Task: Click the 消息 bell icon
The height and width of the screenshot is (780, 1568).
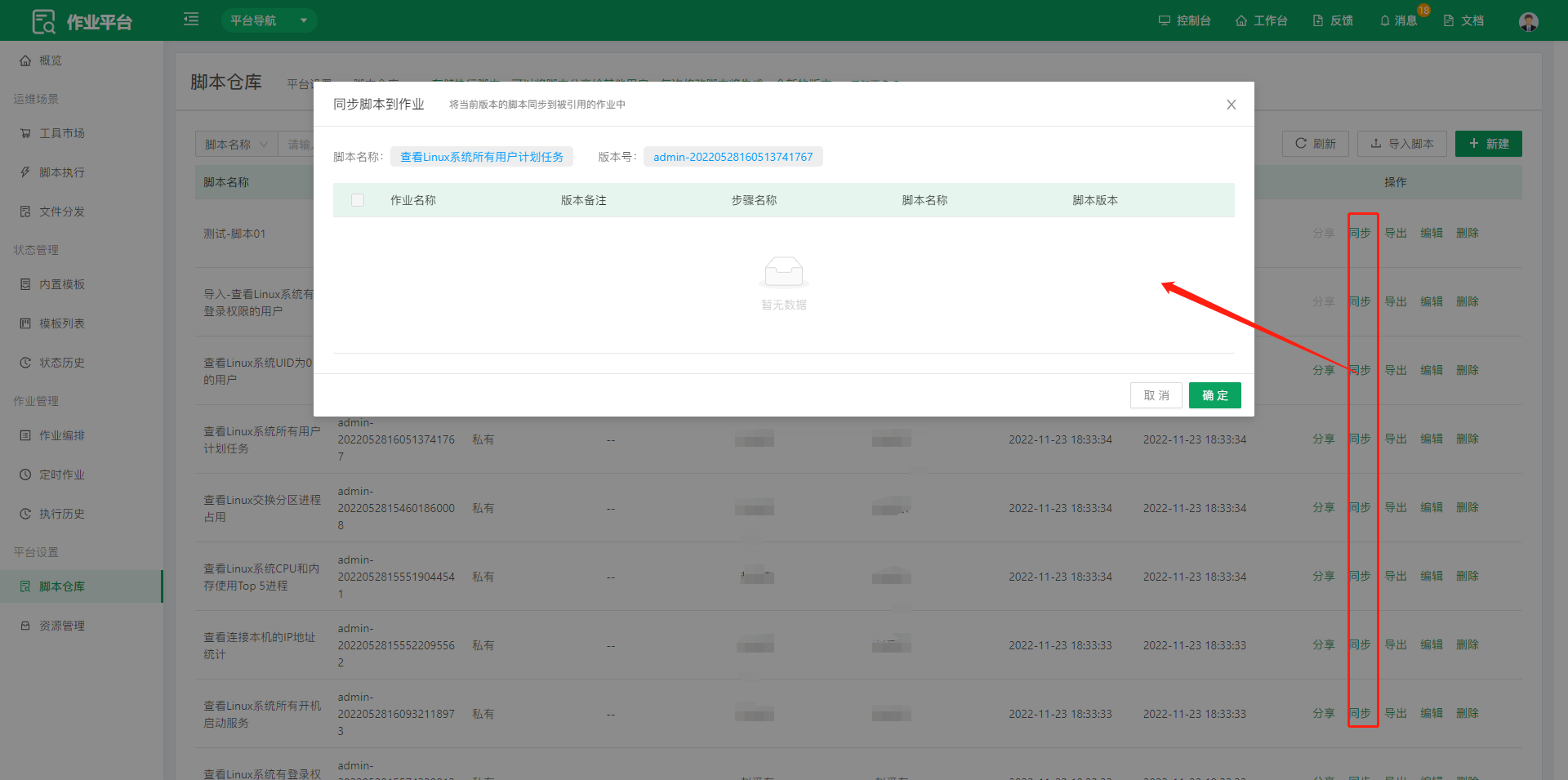Action: [1385, 20]
